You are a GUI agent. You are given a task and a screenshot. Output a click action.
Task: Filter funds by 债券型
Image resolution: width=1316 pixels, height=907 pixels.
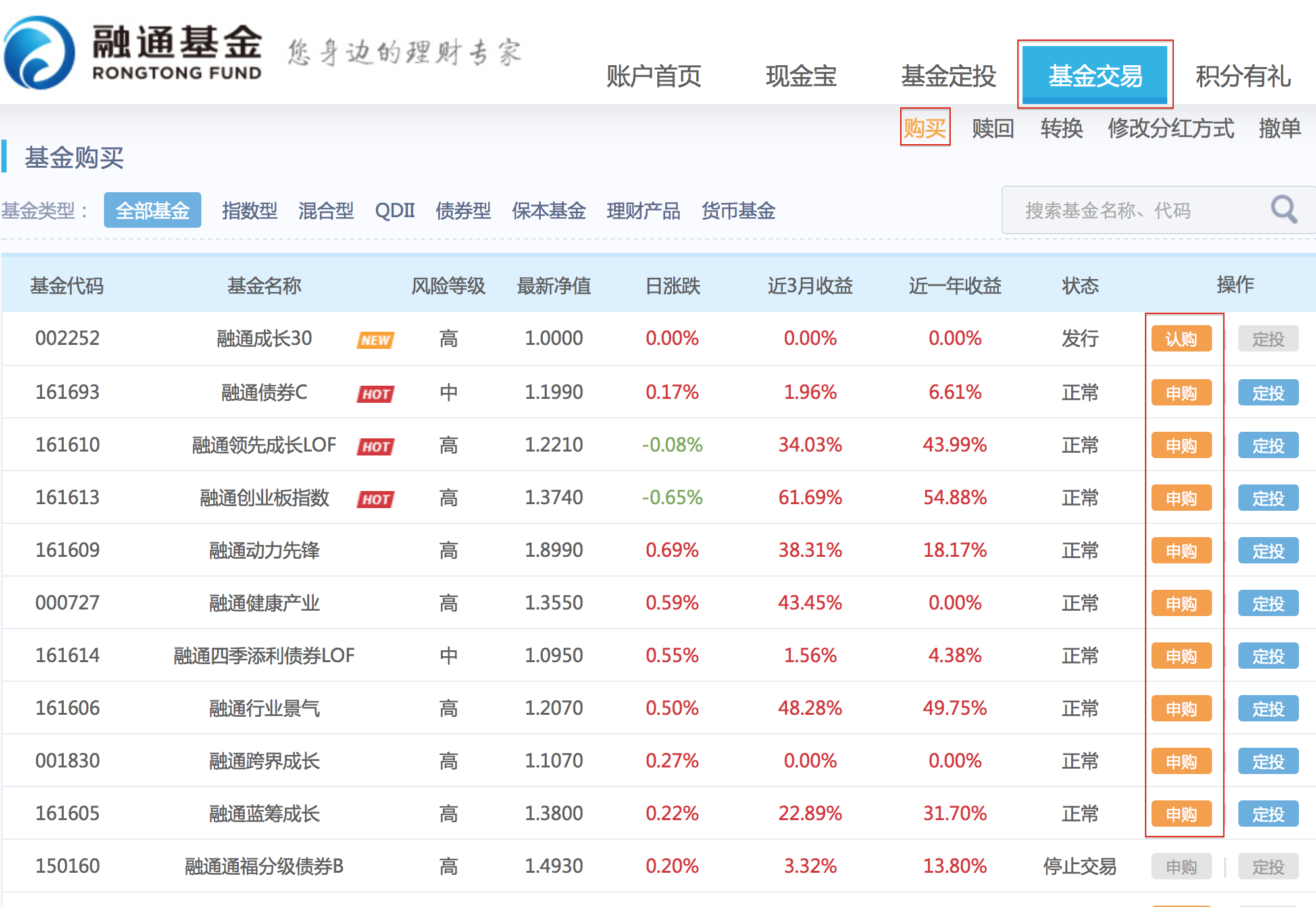[463, 211]
